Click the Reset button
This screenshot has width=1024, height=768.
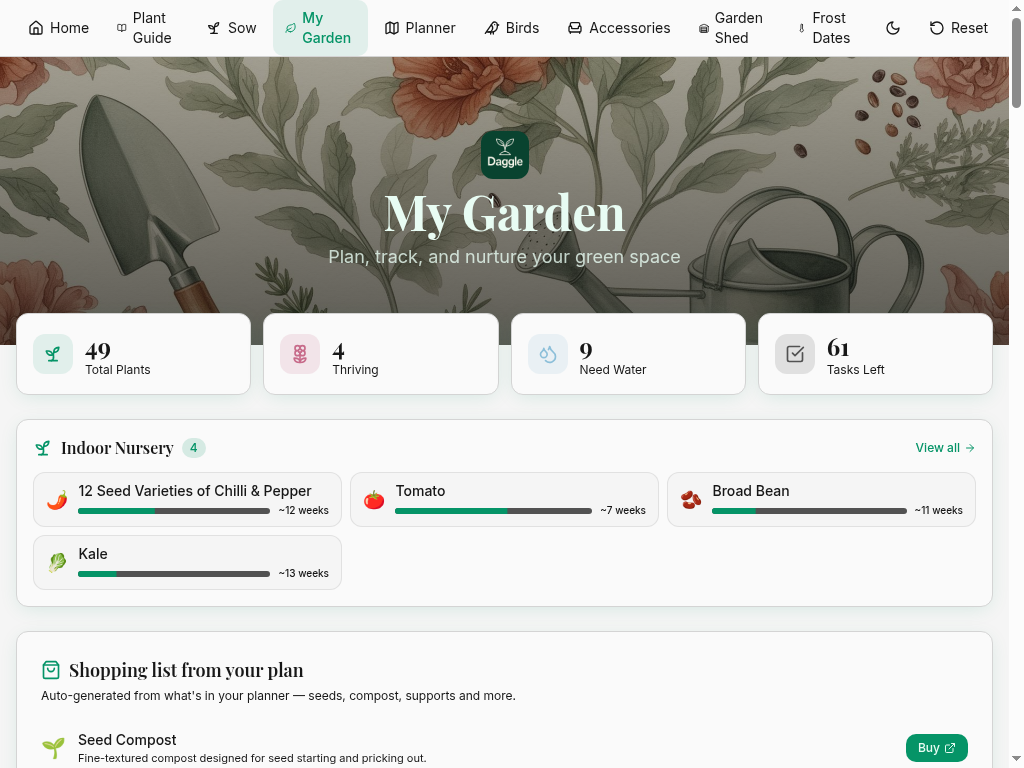coord(958,28)
